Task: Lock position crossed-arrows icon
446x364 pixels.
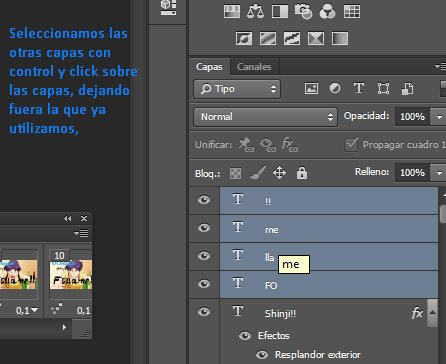Action: pyautogui.click(x=279, y=173)
